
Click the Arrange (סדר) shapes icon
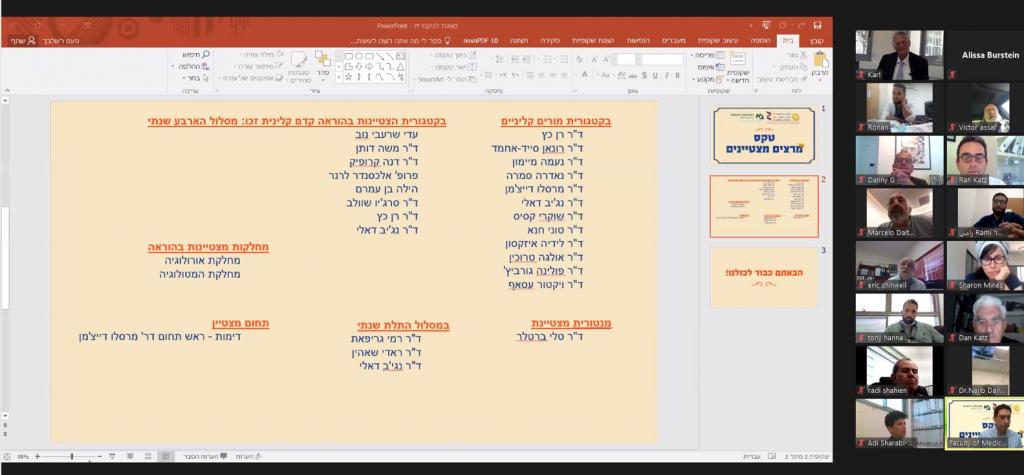tap(323, 65)
